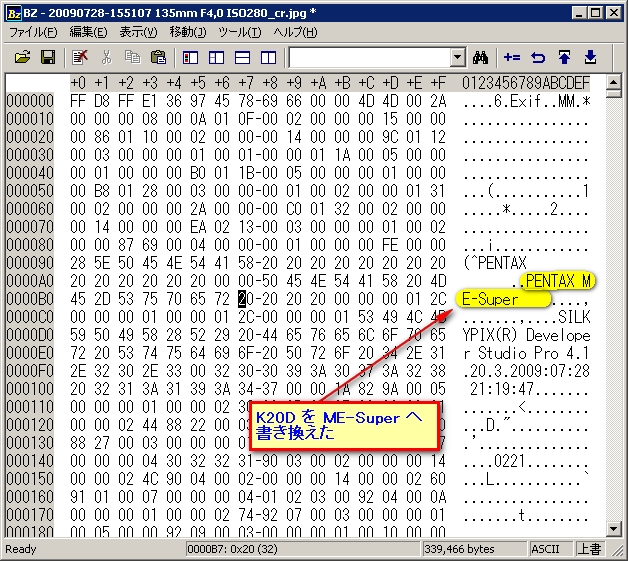Image resolution: width=628 pixels, height=561 pixels.
Task: Open the ヘルプ(H) menu
Action: 295,32
